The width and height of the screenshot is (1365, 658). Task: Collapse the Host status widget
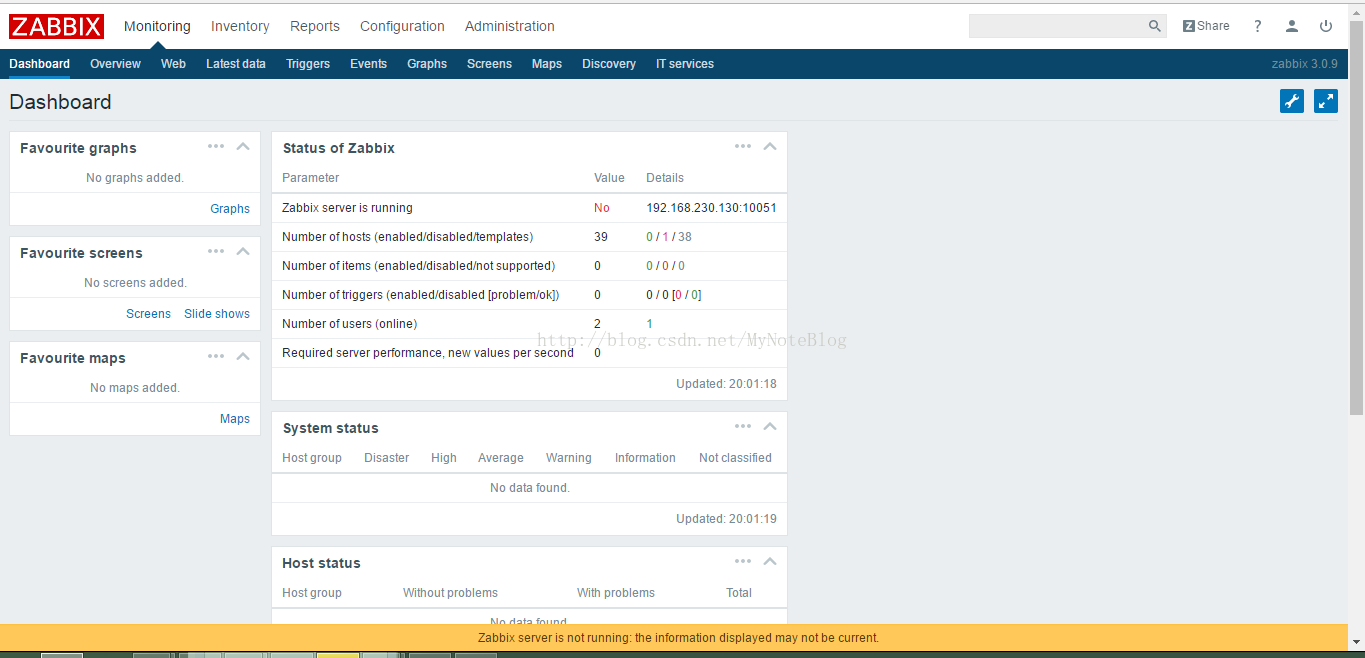point(770,561)
